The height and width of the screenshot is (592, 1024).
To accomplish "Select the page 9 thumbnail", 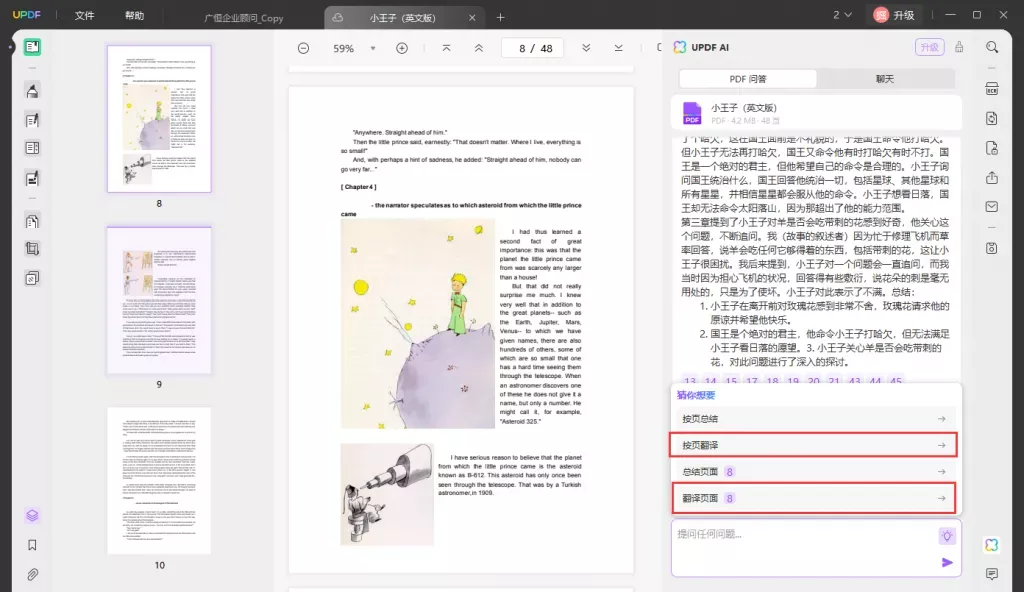I will pyautogui.click(x=159, y=301).
